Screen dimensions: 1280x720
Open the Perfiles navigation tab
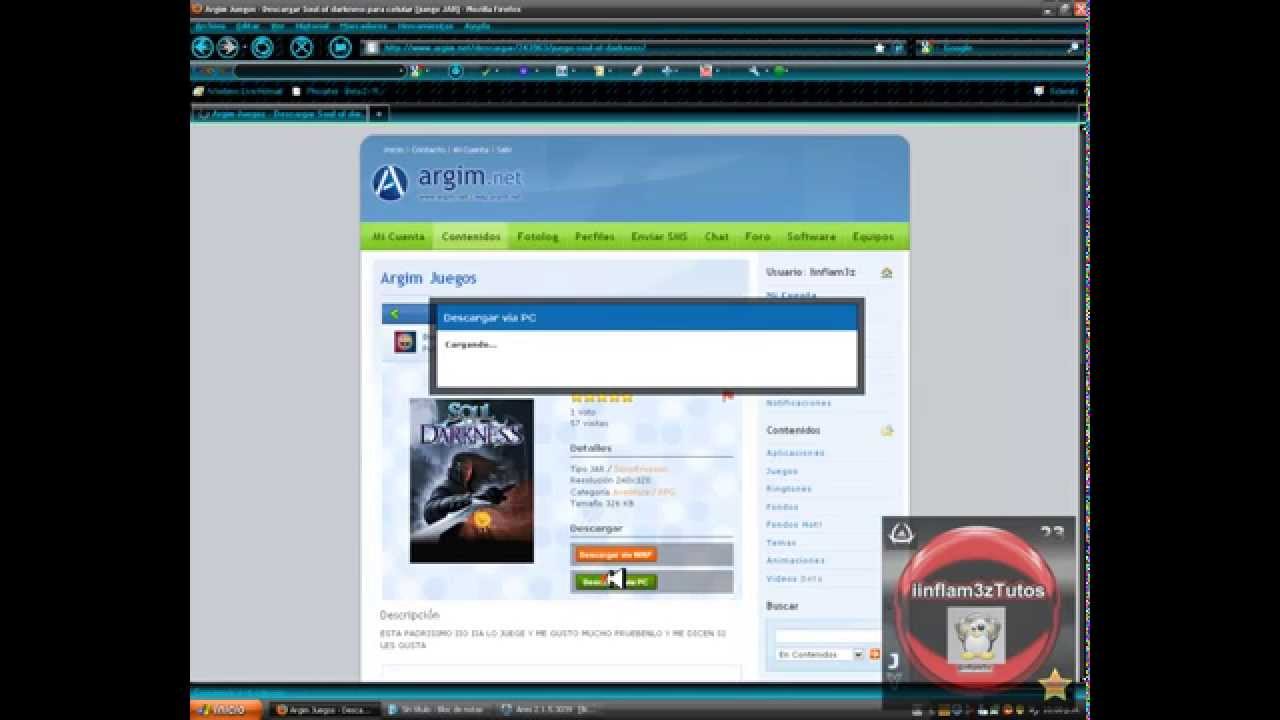coord(595,237)
